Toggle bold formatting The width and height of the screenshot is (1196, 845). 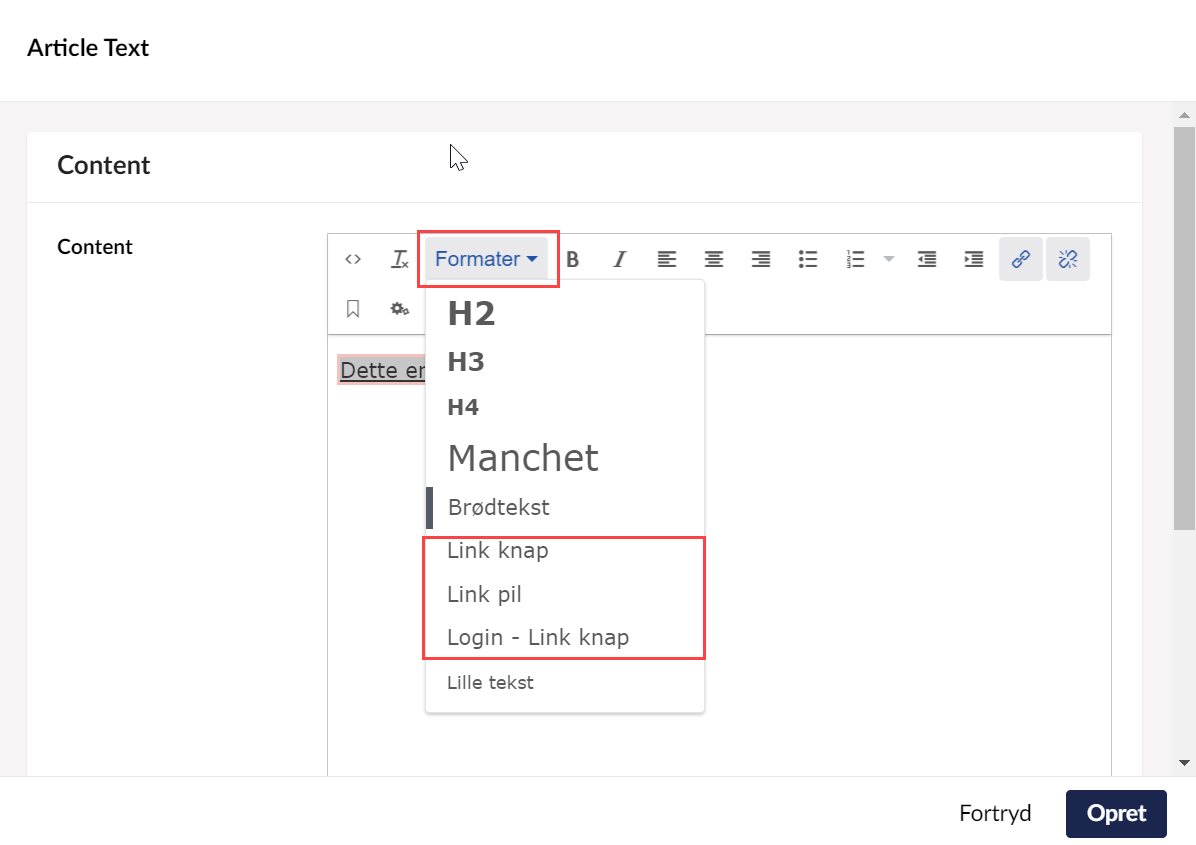[572, 259]
